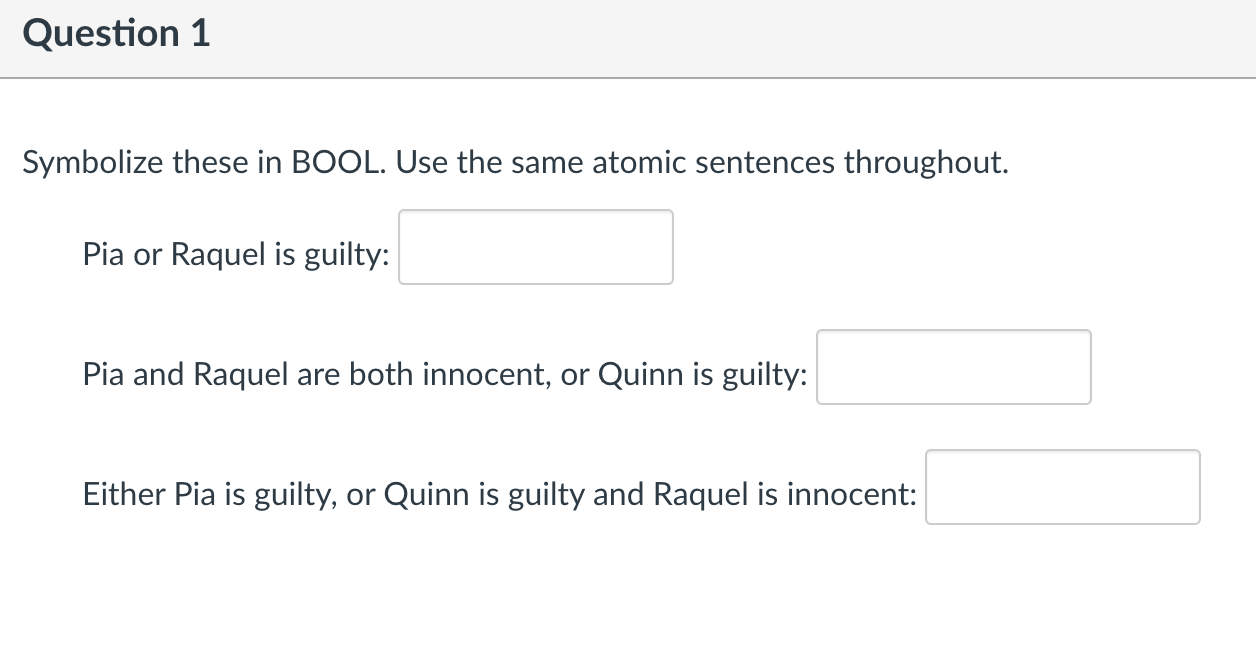This screenshot has height=648, width=1256.
Task: Click the label starting 'Pia and Raquel are both innocent'
Action: [446, 375]
